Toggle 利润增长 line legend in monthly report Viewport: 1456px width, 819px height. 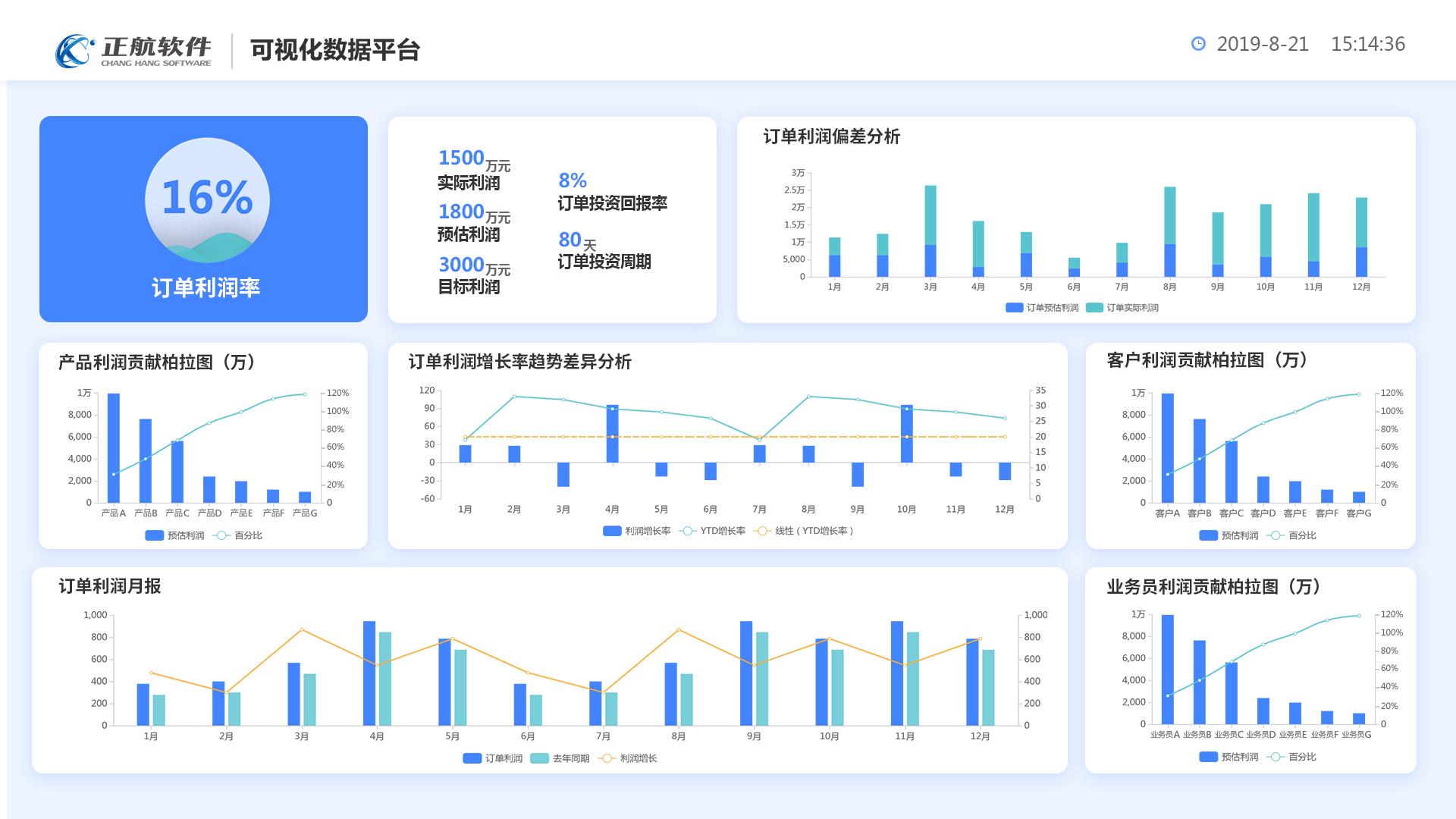pyautogui.click(x=628, y=758)
